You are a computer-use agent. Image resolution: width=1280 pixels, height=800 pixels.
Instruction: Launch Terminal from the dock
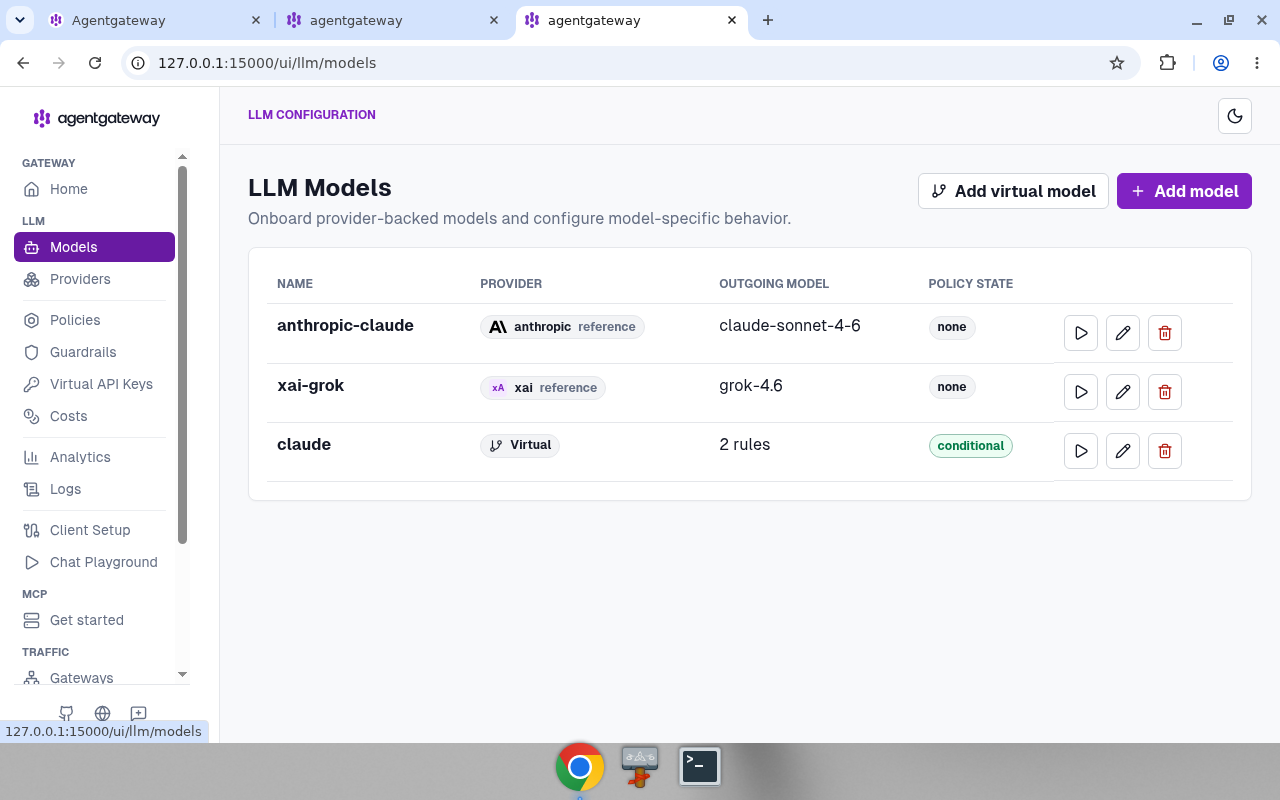point(700,767)
